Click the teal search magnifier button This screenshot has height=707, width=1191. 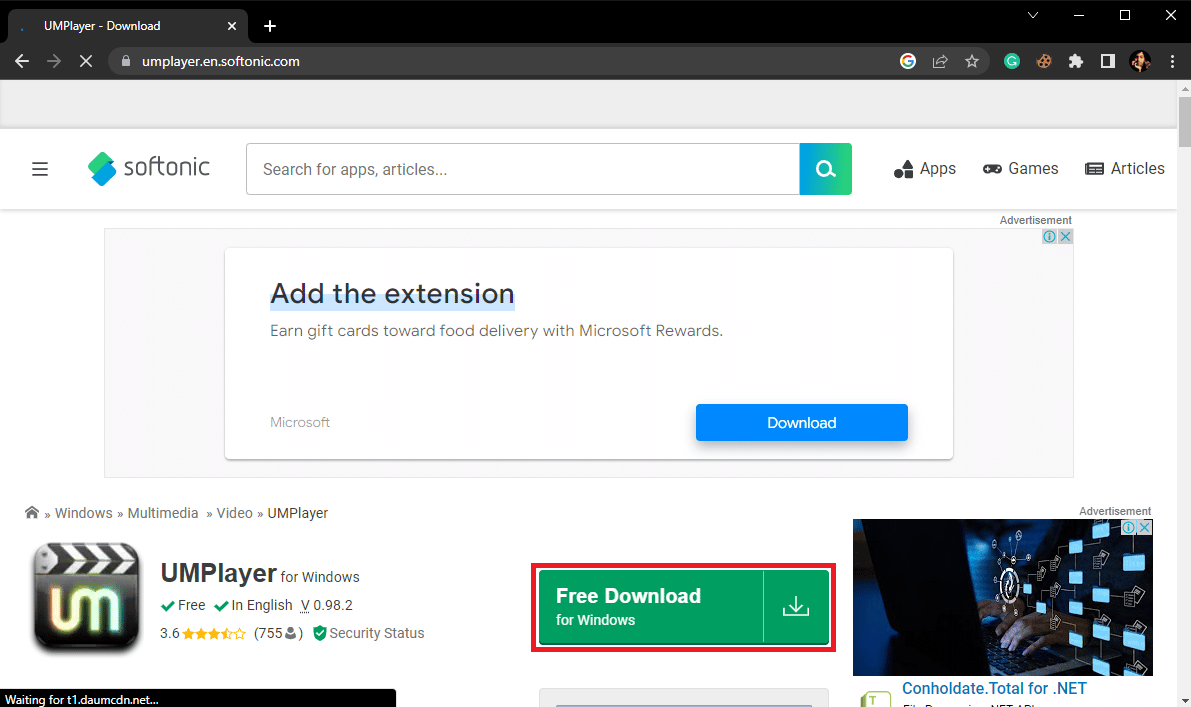pos(826,169)
